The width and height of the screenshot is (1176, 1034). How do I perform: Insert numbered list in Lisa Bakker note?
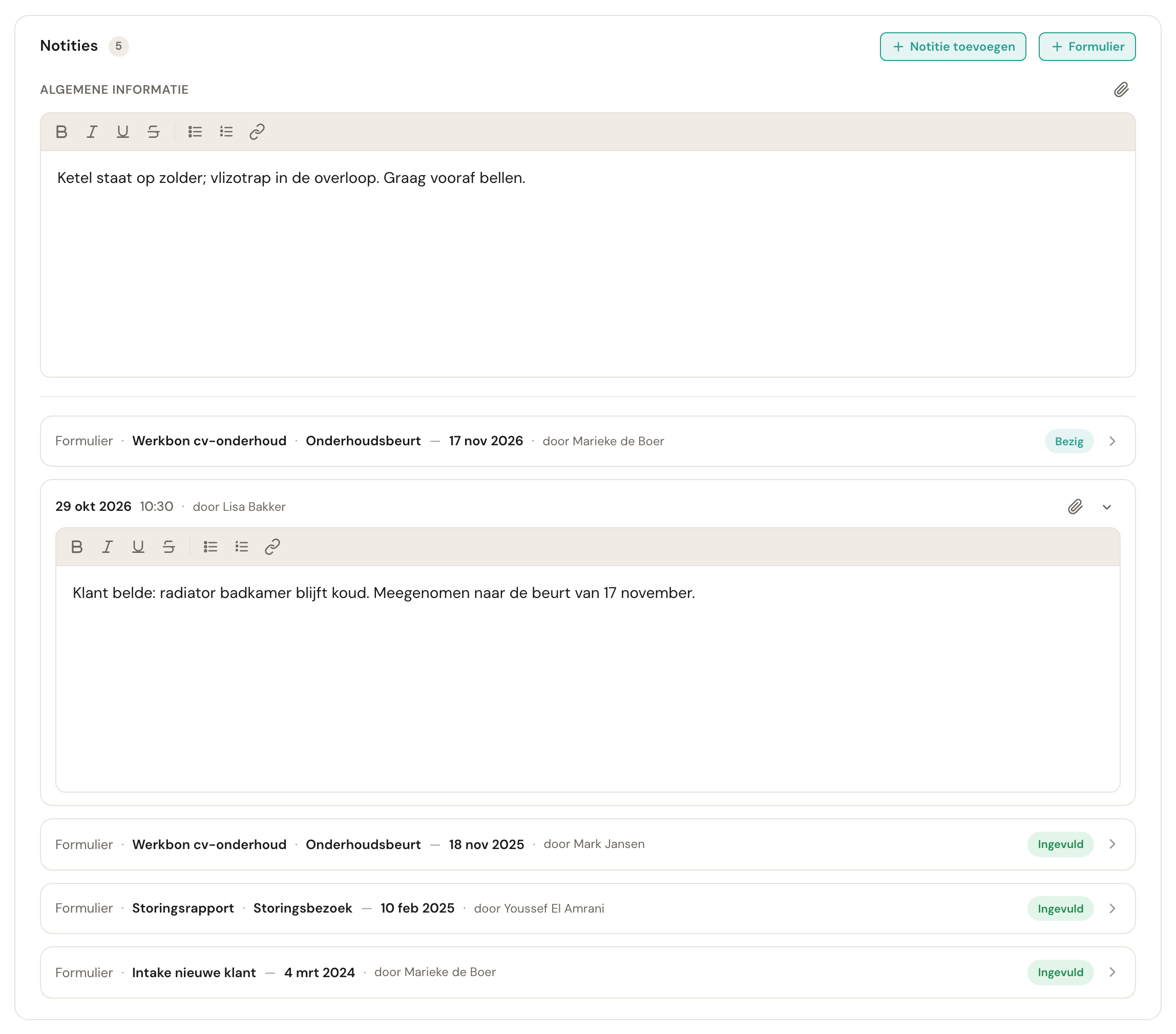[242, 547]
